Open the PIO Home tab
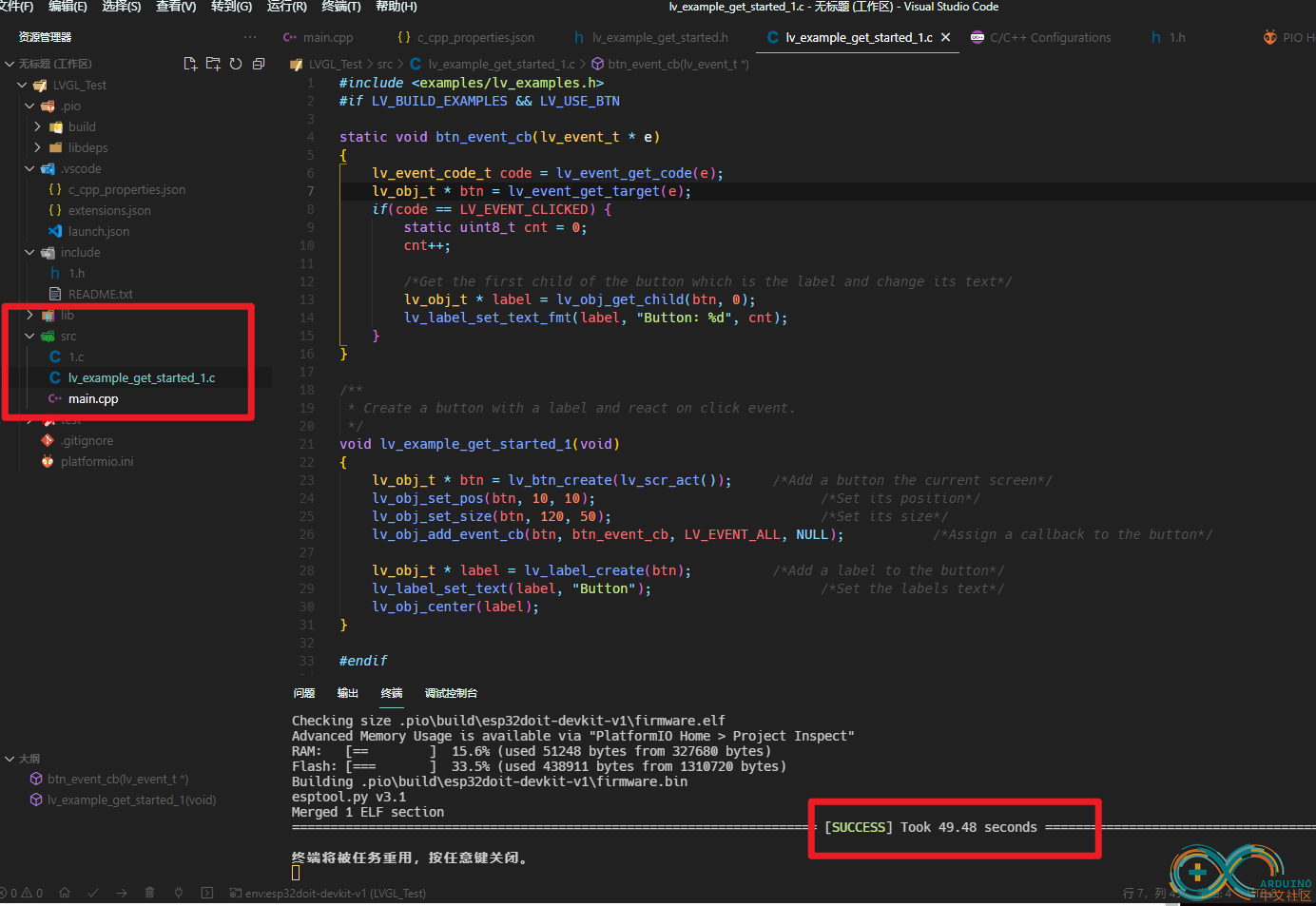The height and width of the screenshot is (906, 1316). [1288, 37]
